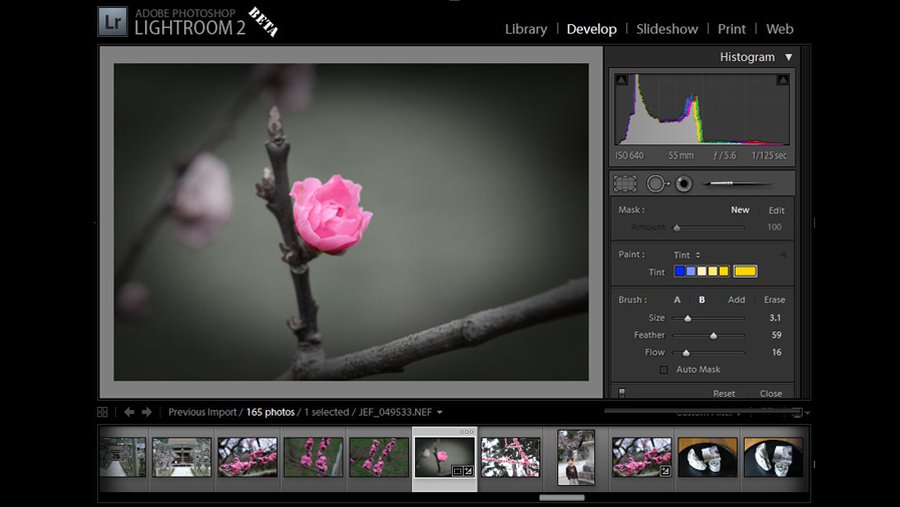Click develop adjustments badge on selected thumbnail

tap(468, 471)
